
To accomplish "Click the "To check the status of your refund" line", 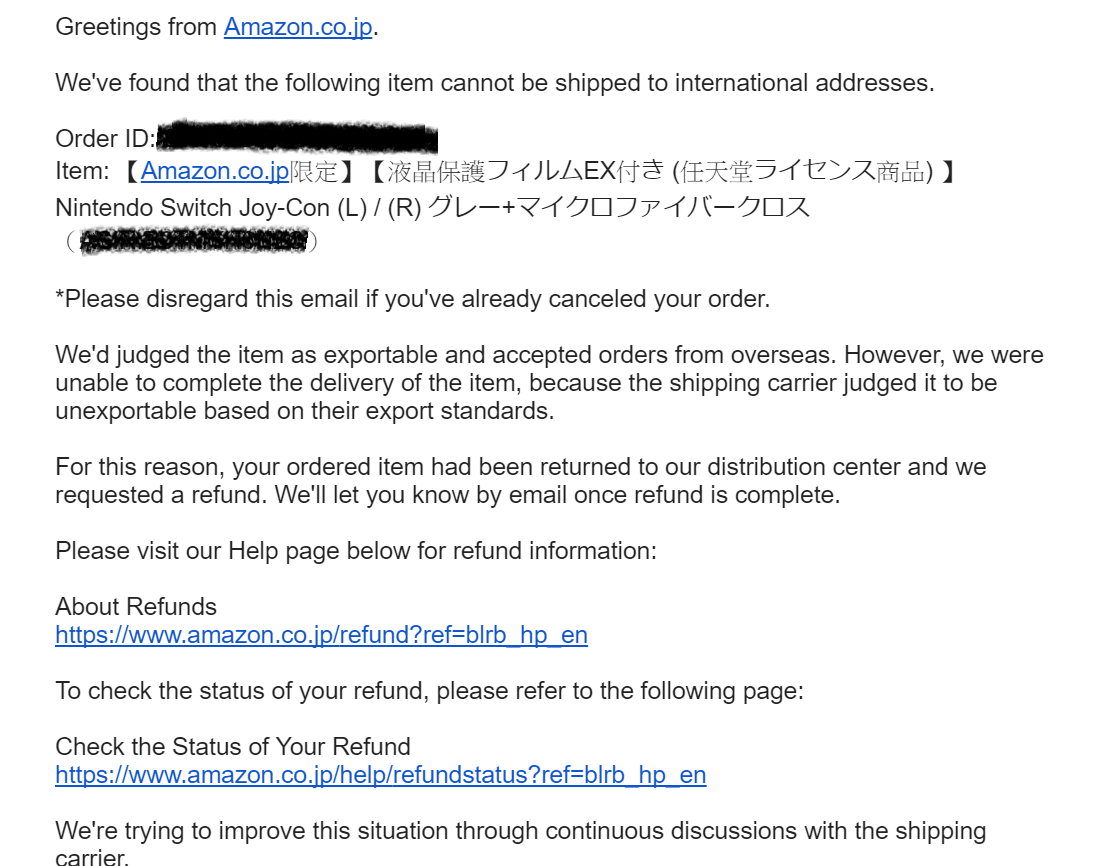I will (429, 691).
